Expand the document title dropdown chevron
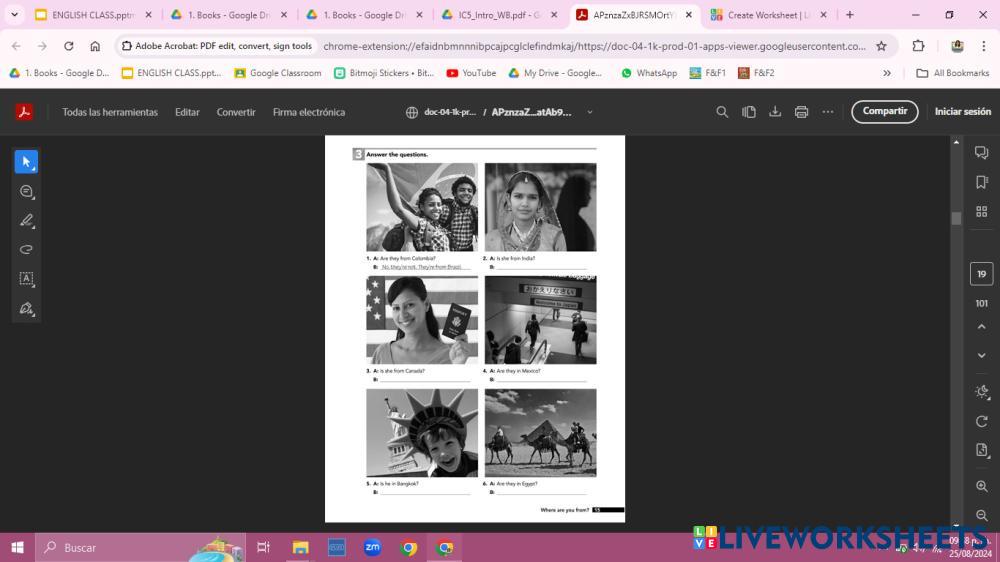Screen dimensions: 1000x562 [590, 112]
